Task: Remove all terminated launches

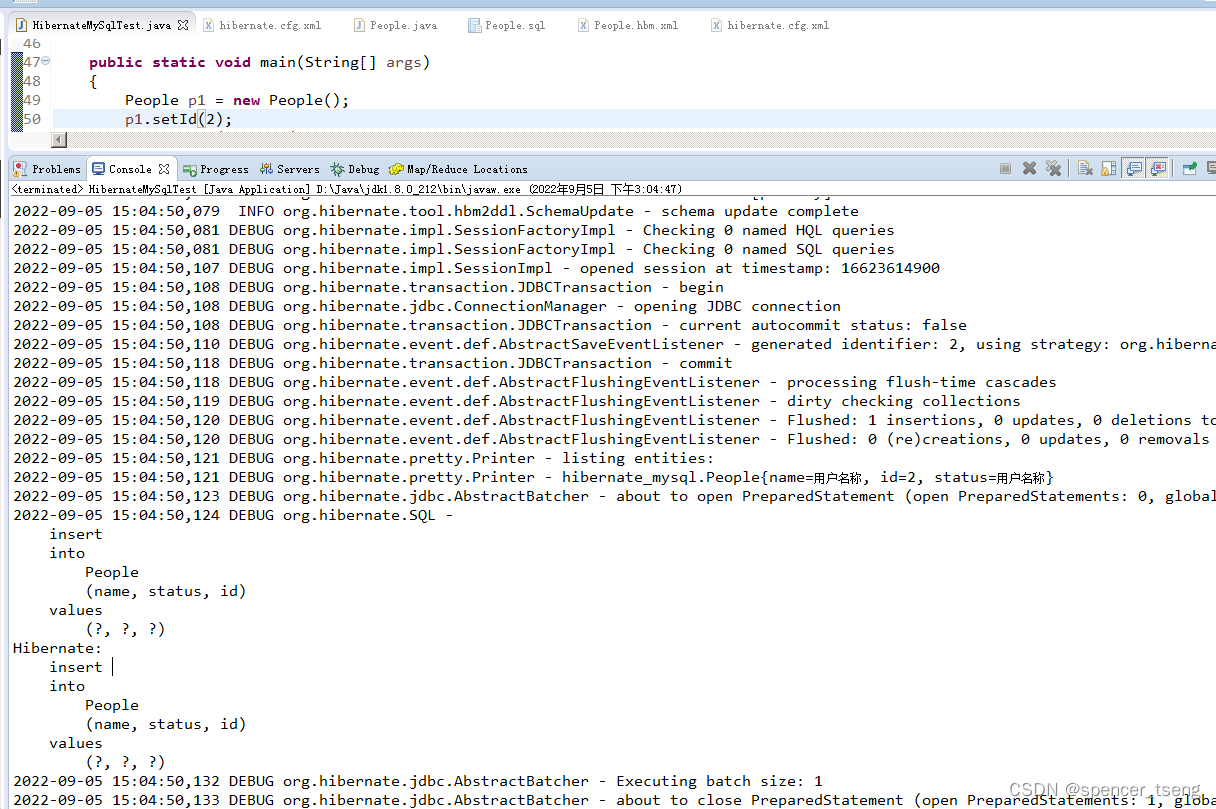Action: pos(1054,169)
